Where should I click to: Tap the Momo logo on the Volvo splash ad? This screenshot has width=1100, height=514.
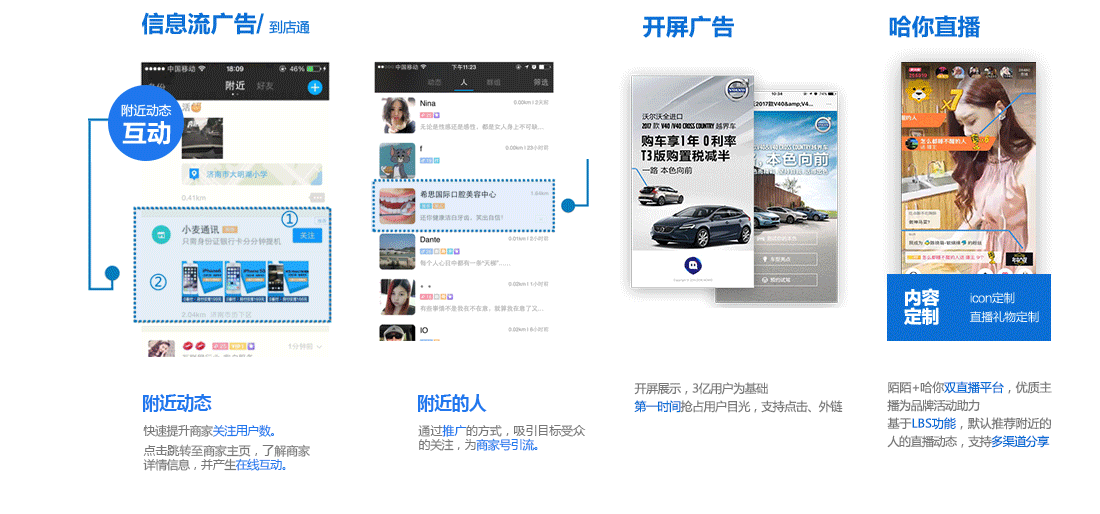tap(692, 266)
